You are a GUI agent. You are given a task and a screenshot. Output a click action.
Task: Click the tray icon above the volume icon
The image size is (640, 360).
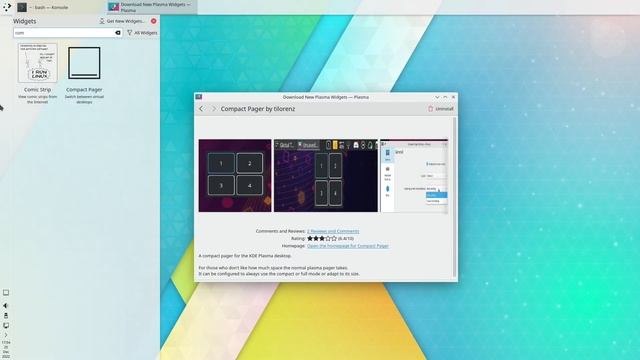pyautogui.click(x=6, y=293)
